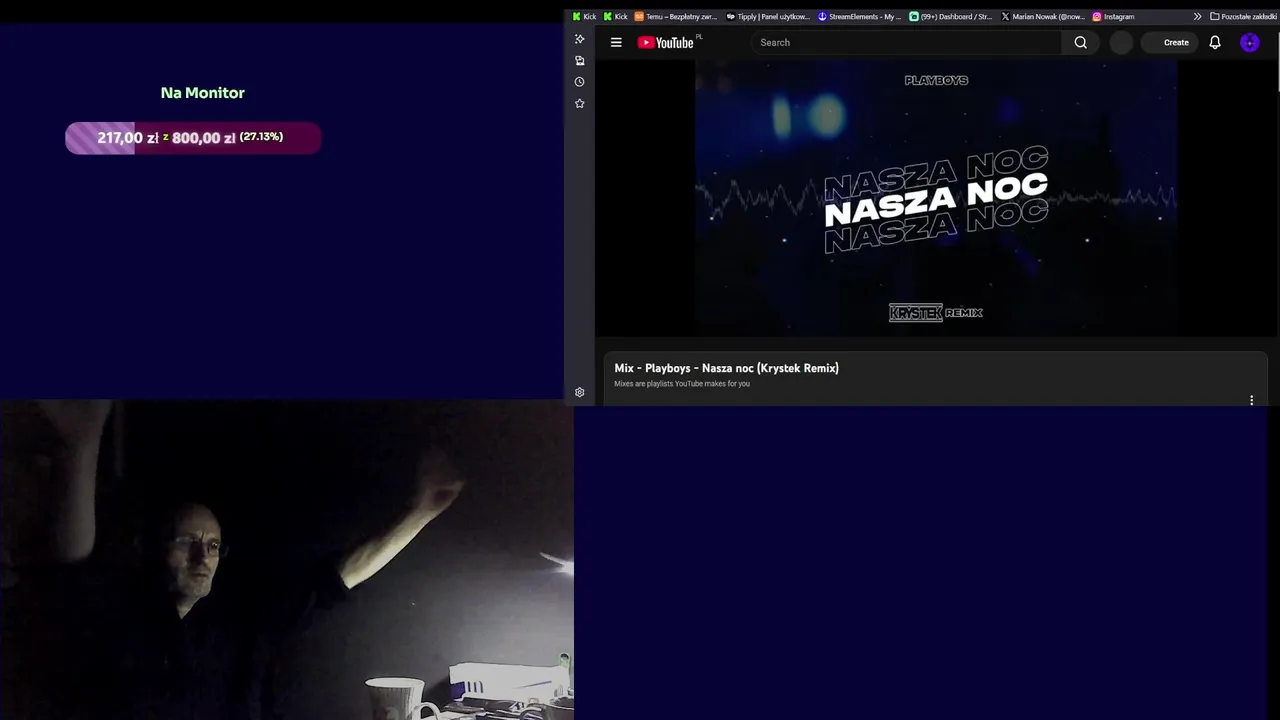Click the magnifier search button

(x=1080, y=42)
